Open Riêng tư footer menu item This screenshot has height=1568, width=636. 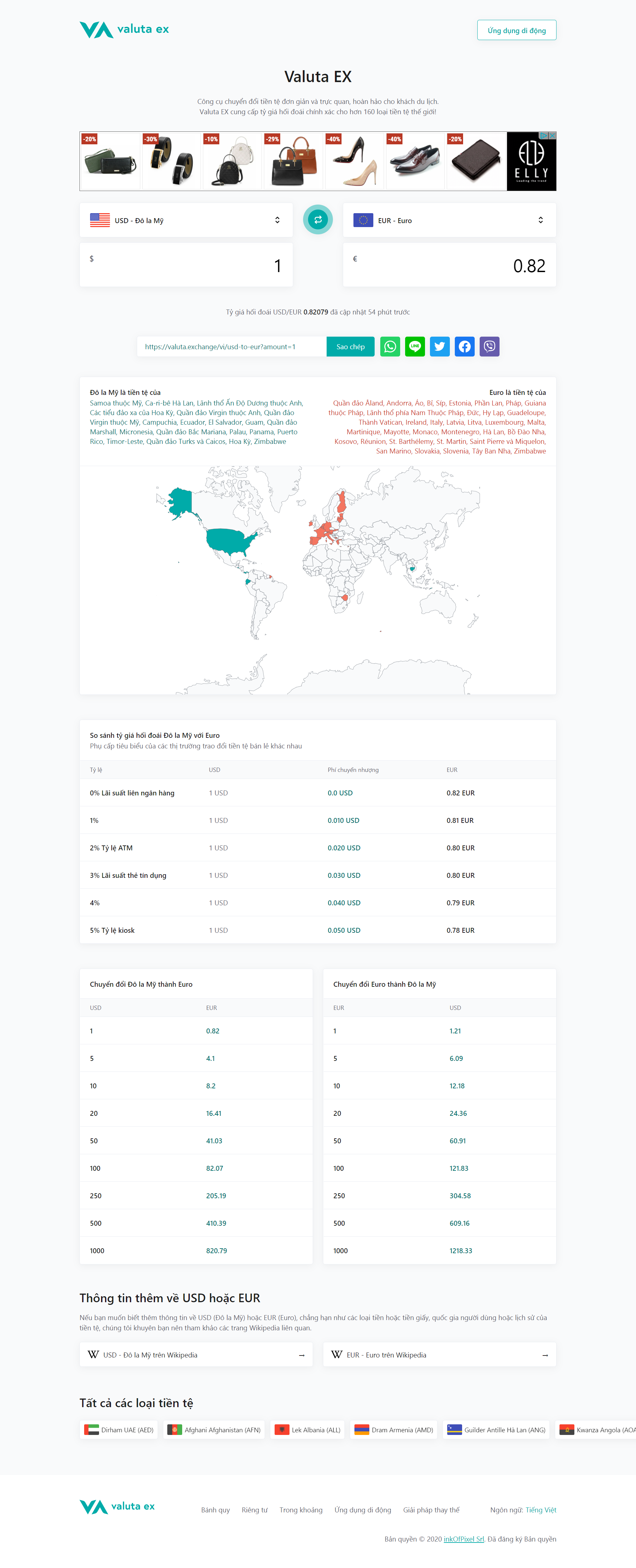coord(254,1509)
